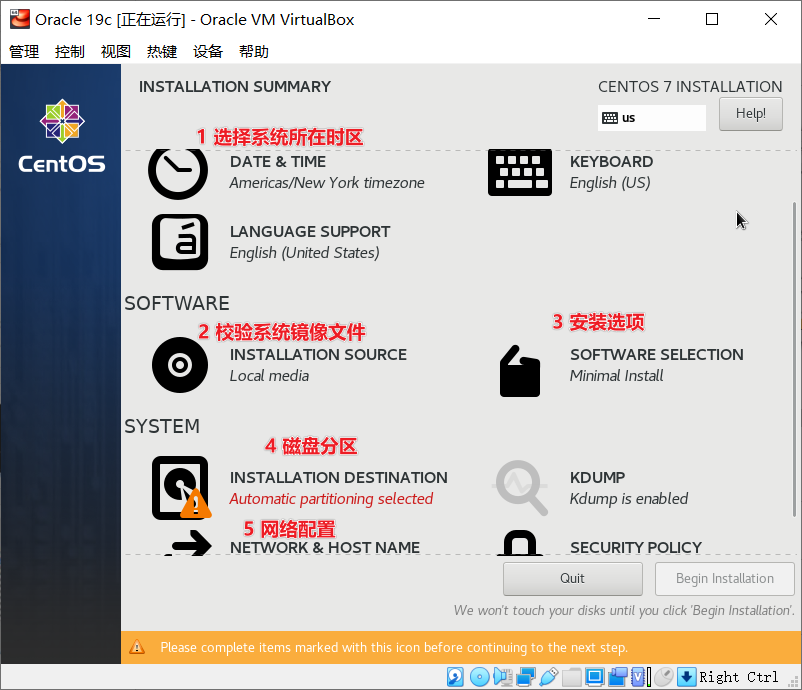Image resolution: width=802 pixels, height=690 pixels.
Task: Open LANGUAGE SUPPORT settings
Action: click(x=309, y=232)
